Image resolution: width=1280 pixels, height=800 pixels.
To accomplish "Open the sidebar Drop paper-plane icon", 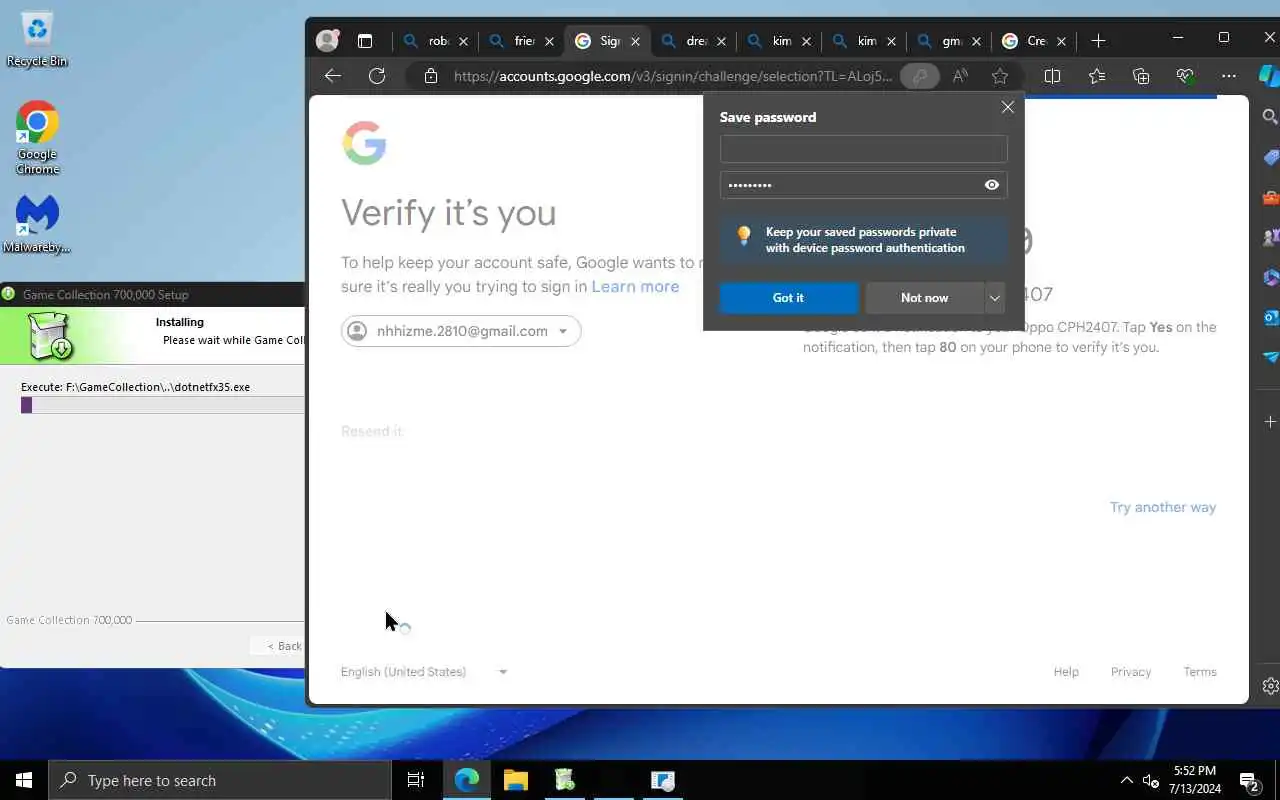I will tap(1270, 357).
